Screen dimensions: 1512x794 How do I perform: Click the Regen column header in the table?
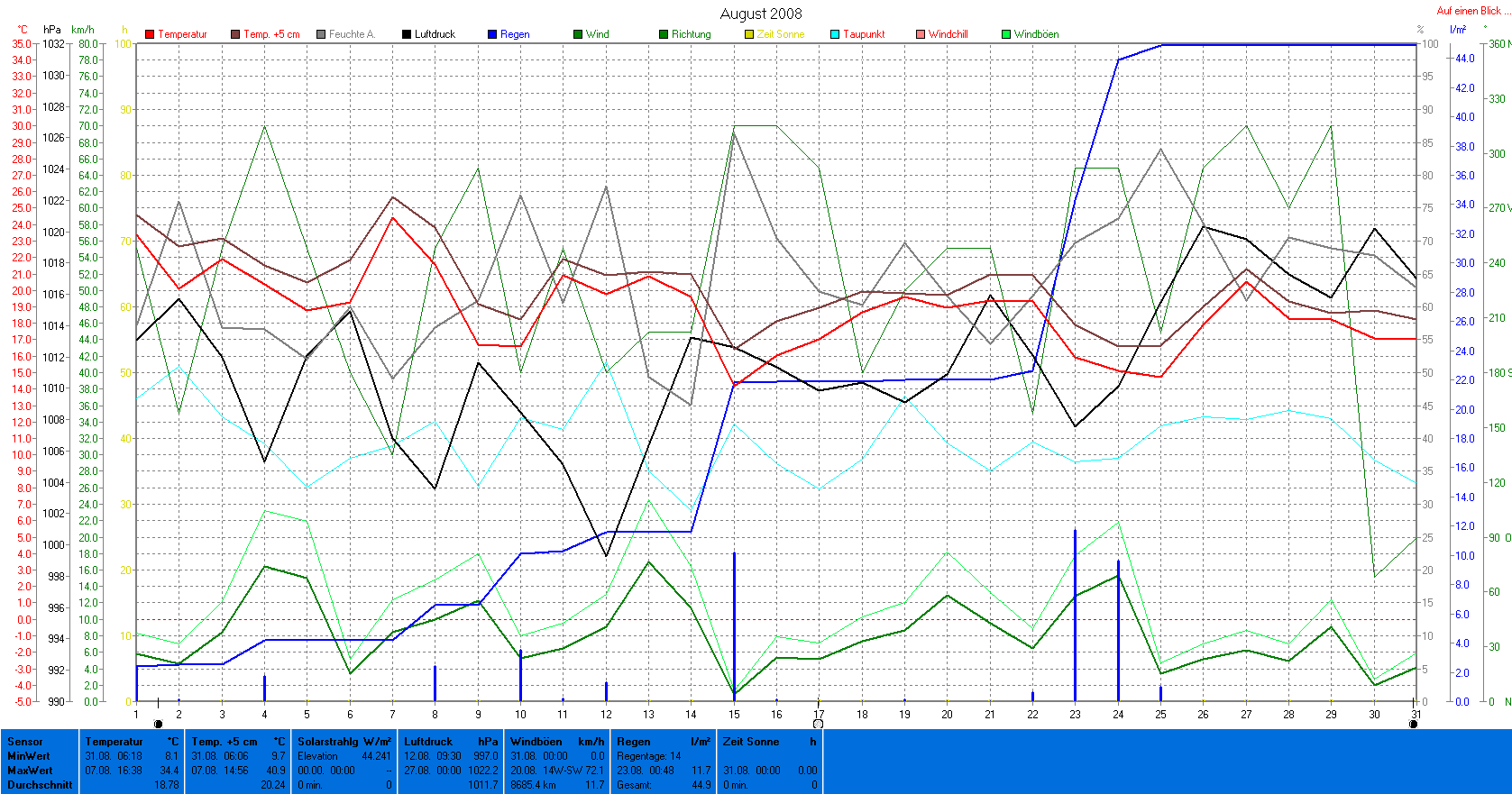633,742
